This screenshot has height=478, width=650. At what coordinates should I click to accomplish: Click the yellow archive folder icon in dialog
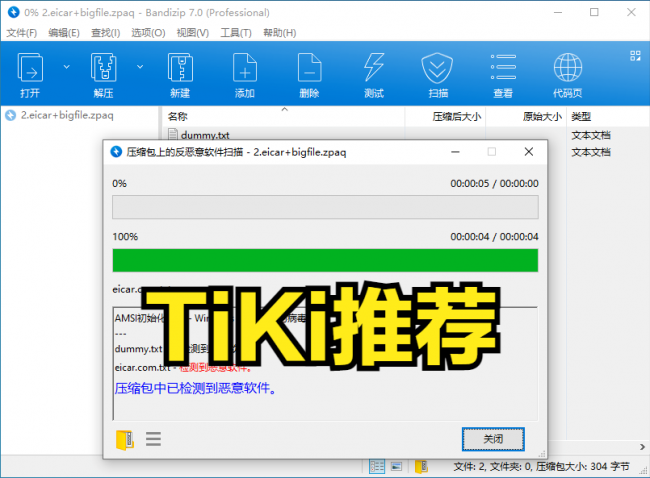(124, 439)
